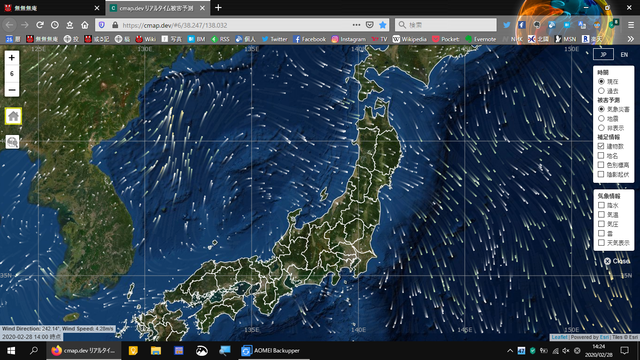
Task: Uncheck 建物数 checkbox
Action: 601,146
